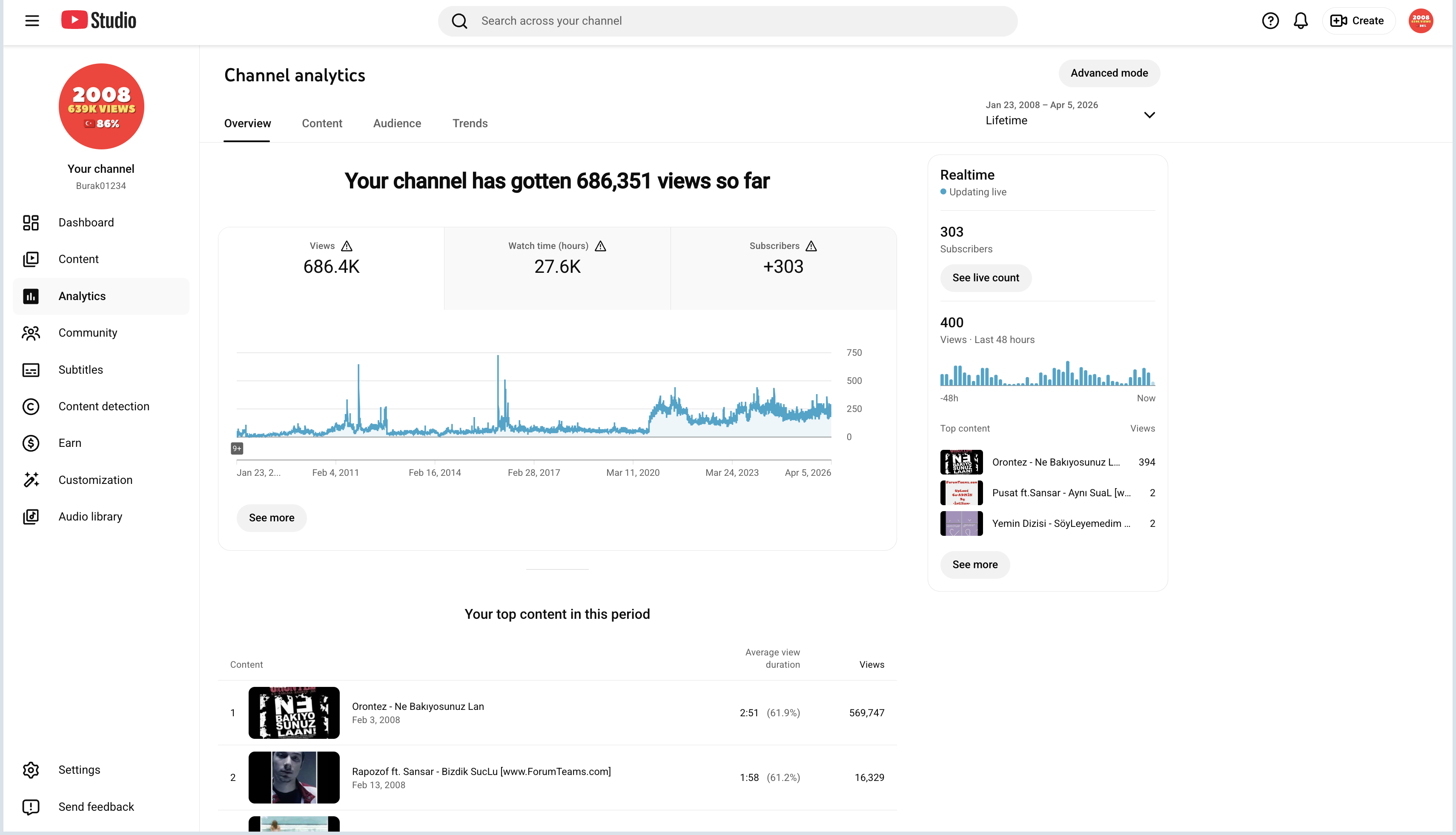1456x835 pixels.
Task: Click the 'Orontez - Ne Bakıyosunuz Lan' title
Action: (x=418, y=706)
